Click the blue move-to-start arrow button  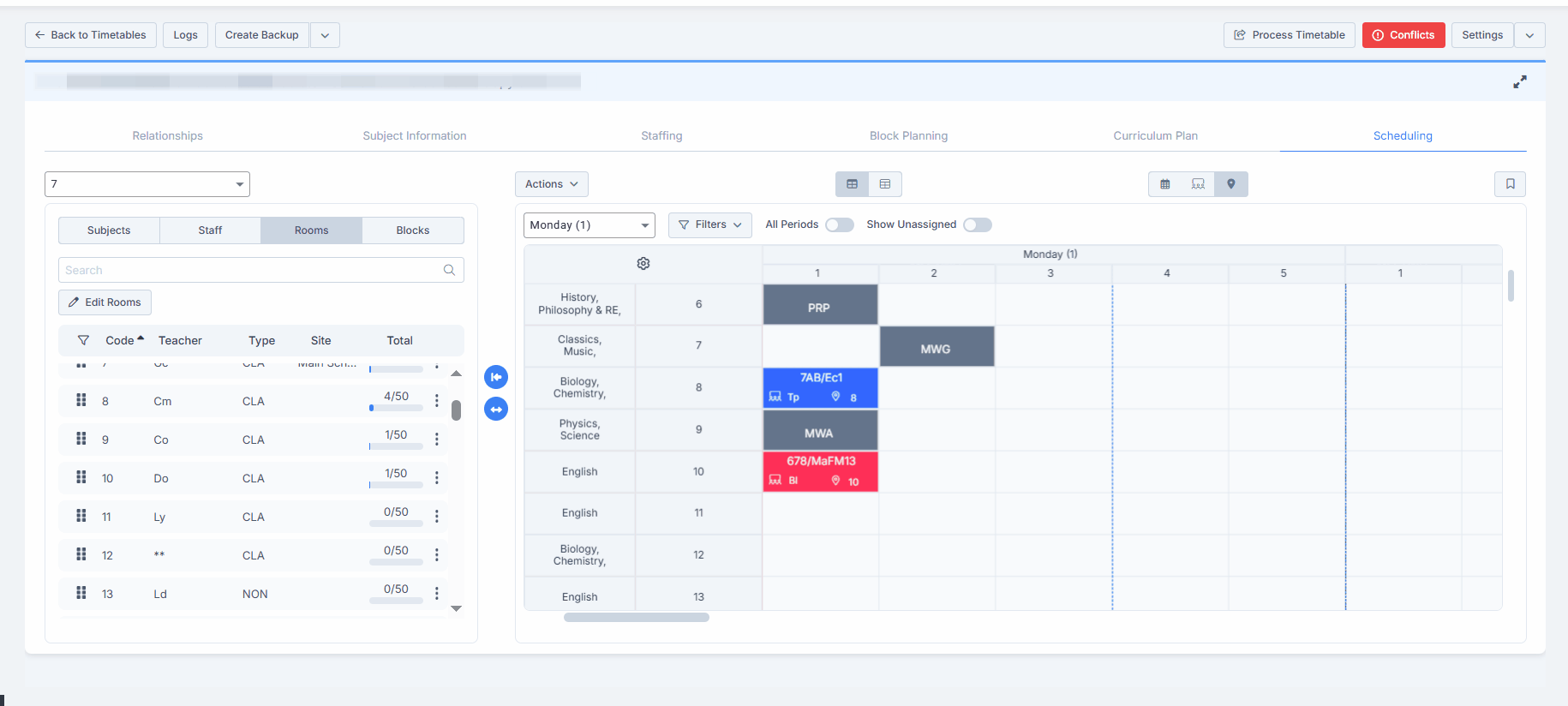click(x=496, y=377)
